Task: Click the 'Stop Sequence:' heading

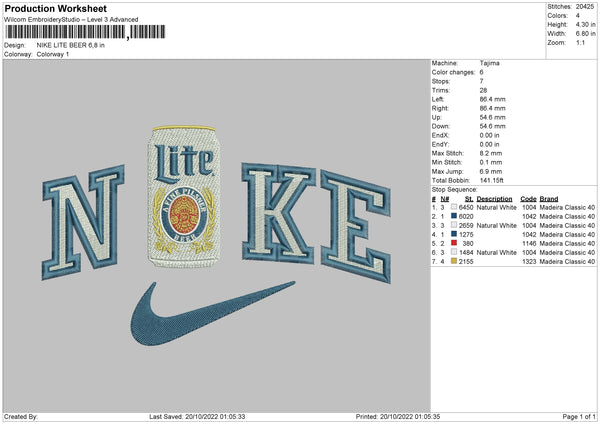Action: pos(455,190)
